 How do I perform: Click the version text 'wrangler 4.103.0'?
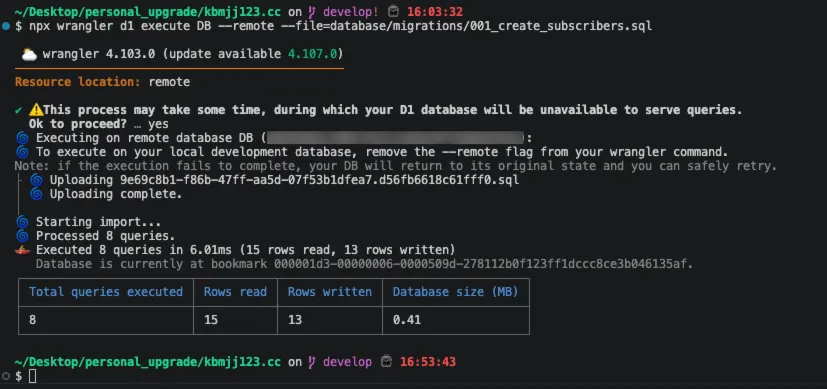pos(99,54)
